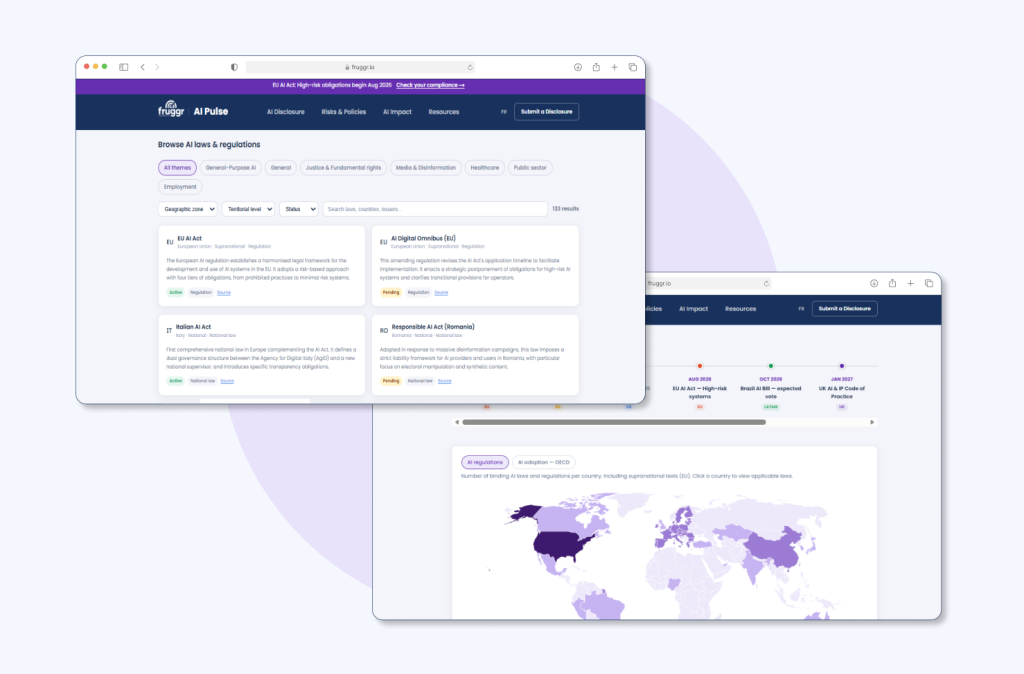
Task: Open Risks & Policies menu in front window
Action: 344,112
